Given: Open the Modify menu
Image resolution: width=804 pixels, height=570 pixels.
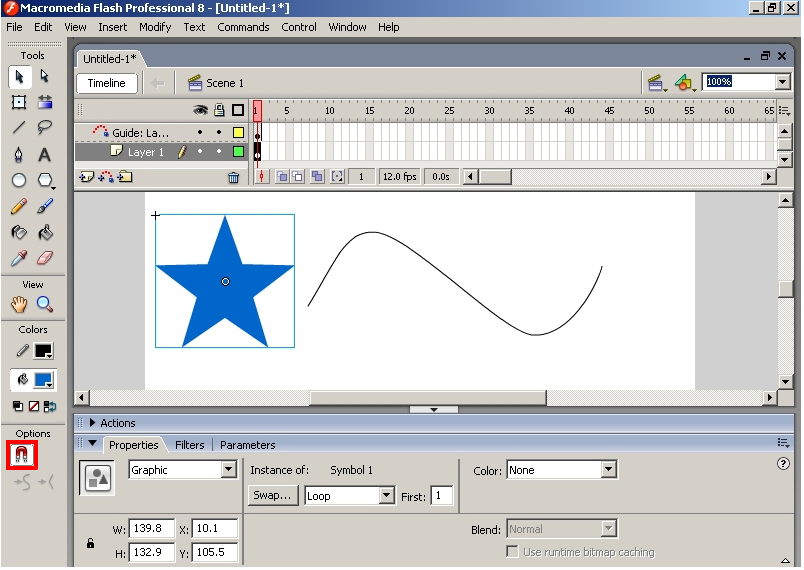Looking at the screenshot, I should pyautogui.click(x=155, y=27).
